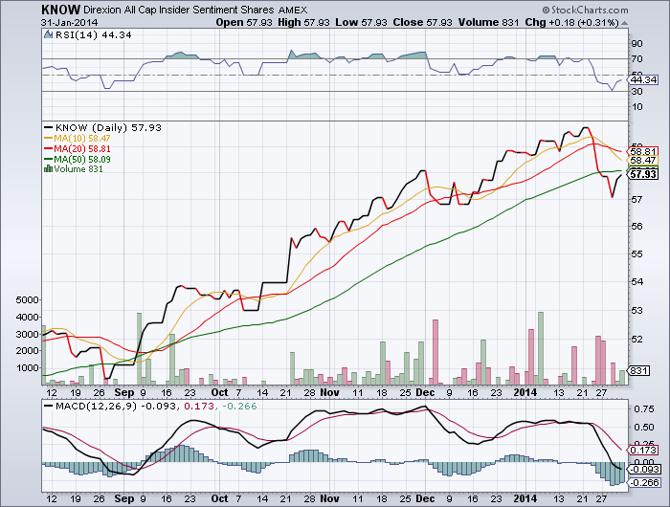Click the Close 57.93 value
Image resolution: width=670 pixels, height=507 pixels.
point(422,22)
